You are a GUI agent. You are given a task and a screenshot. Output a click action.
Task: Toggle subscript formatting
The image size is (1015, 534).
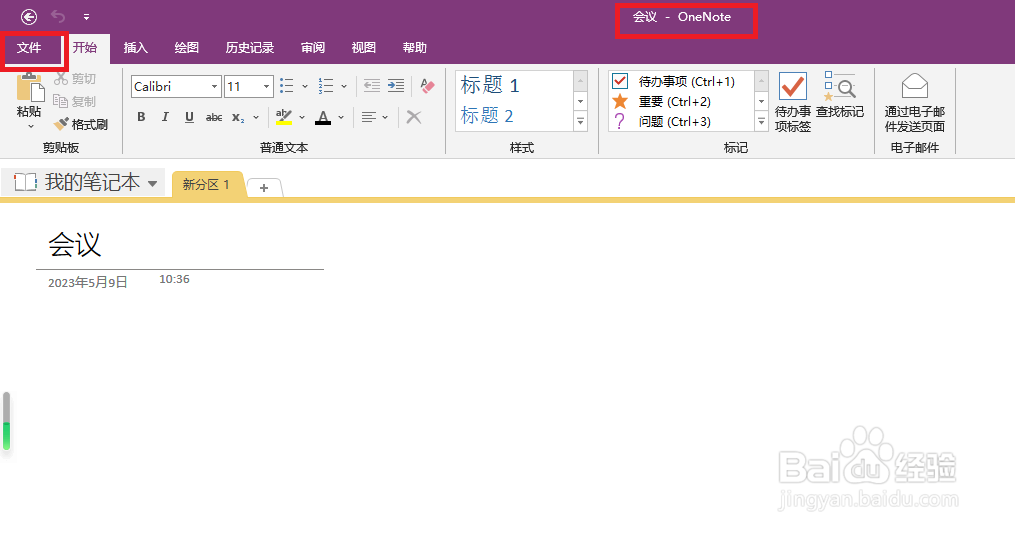click(x=238, y=118)
